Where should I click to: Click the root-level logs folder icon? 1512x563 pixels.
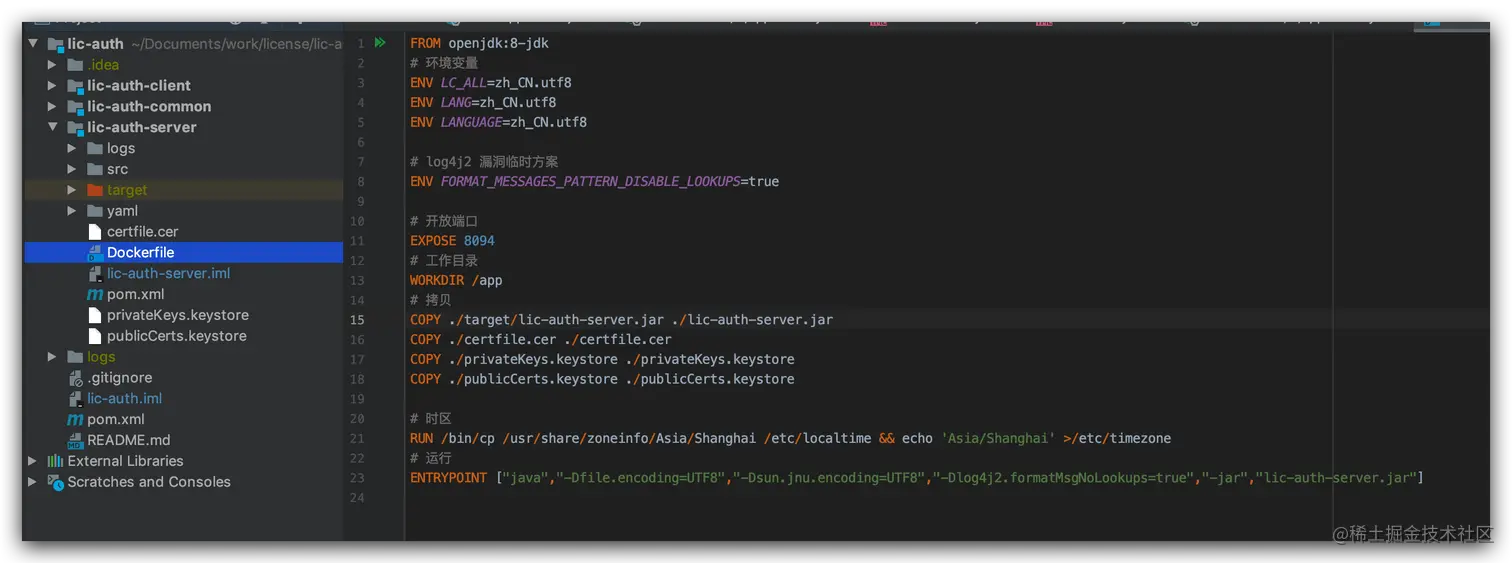[x=75, y=357]
